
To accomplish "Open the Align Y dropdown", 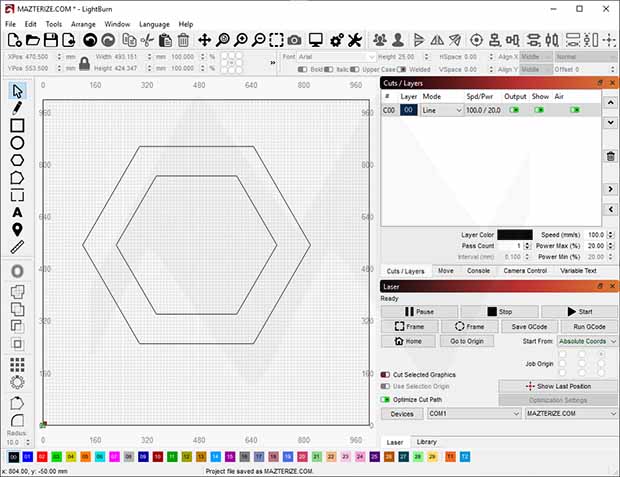I will pyautogui.click(x=536, y=69).
